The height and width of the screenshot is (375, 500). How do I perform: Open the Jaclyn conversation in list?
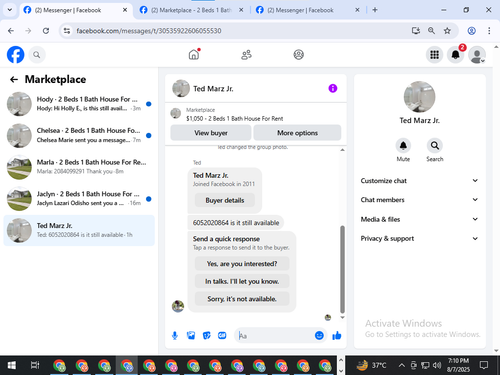pos(79,198)
